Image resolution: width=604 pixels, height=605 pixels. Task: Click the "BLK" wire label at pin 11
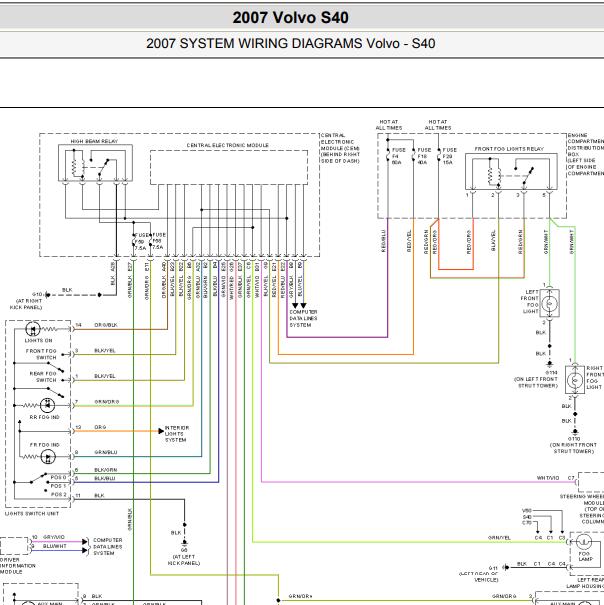[x=99, y=495]
